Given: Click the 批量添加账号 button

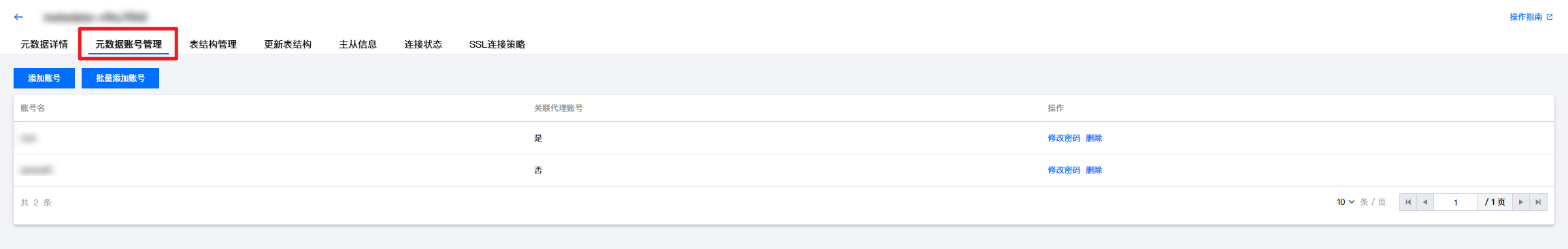Looking at the screenshot, I should (120, 78).
